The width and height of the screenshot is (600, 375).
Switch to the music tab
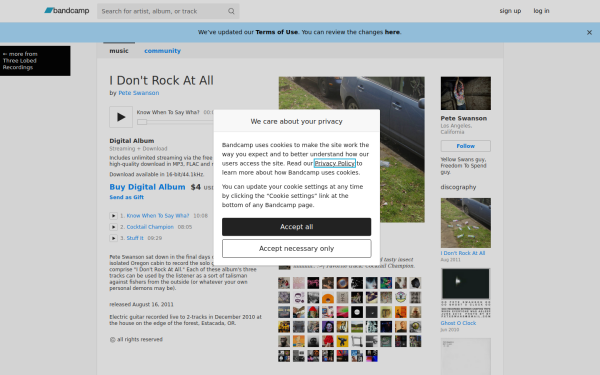click(119, 51)
